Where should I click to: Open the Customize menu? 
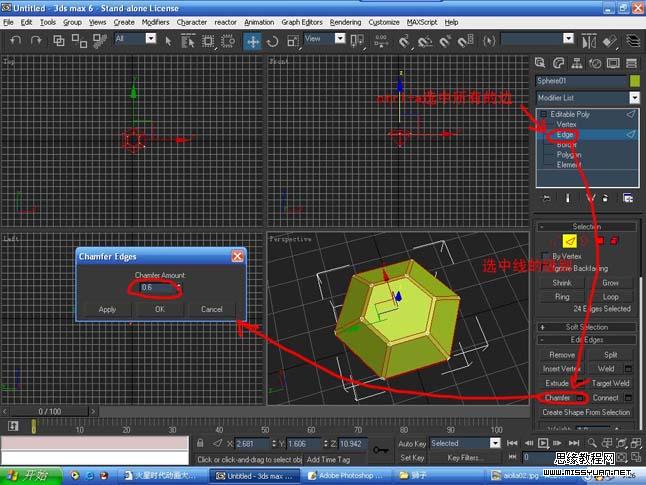384,22
